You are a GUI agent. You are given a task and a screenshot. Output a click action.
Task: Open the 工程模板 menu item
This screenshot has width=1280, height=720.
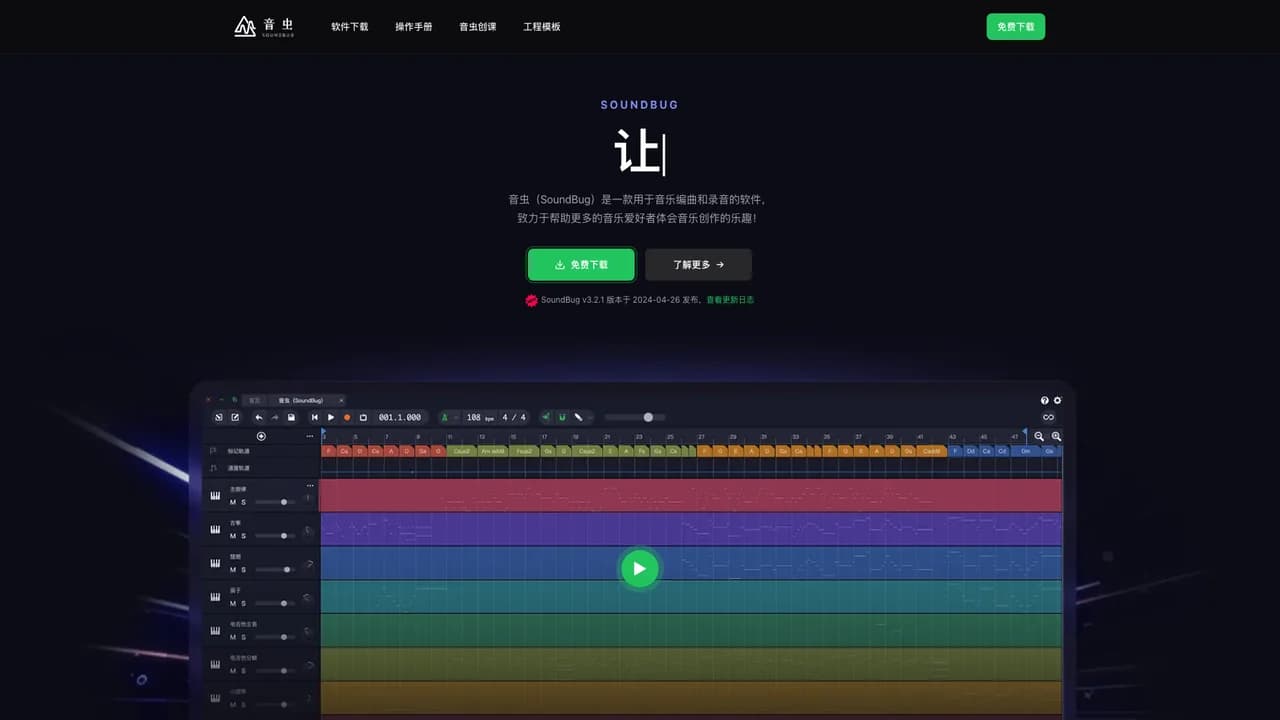[x=542, y=27]
